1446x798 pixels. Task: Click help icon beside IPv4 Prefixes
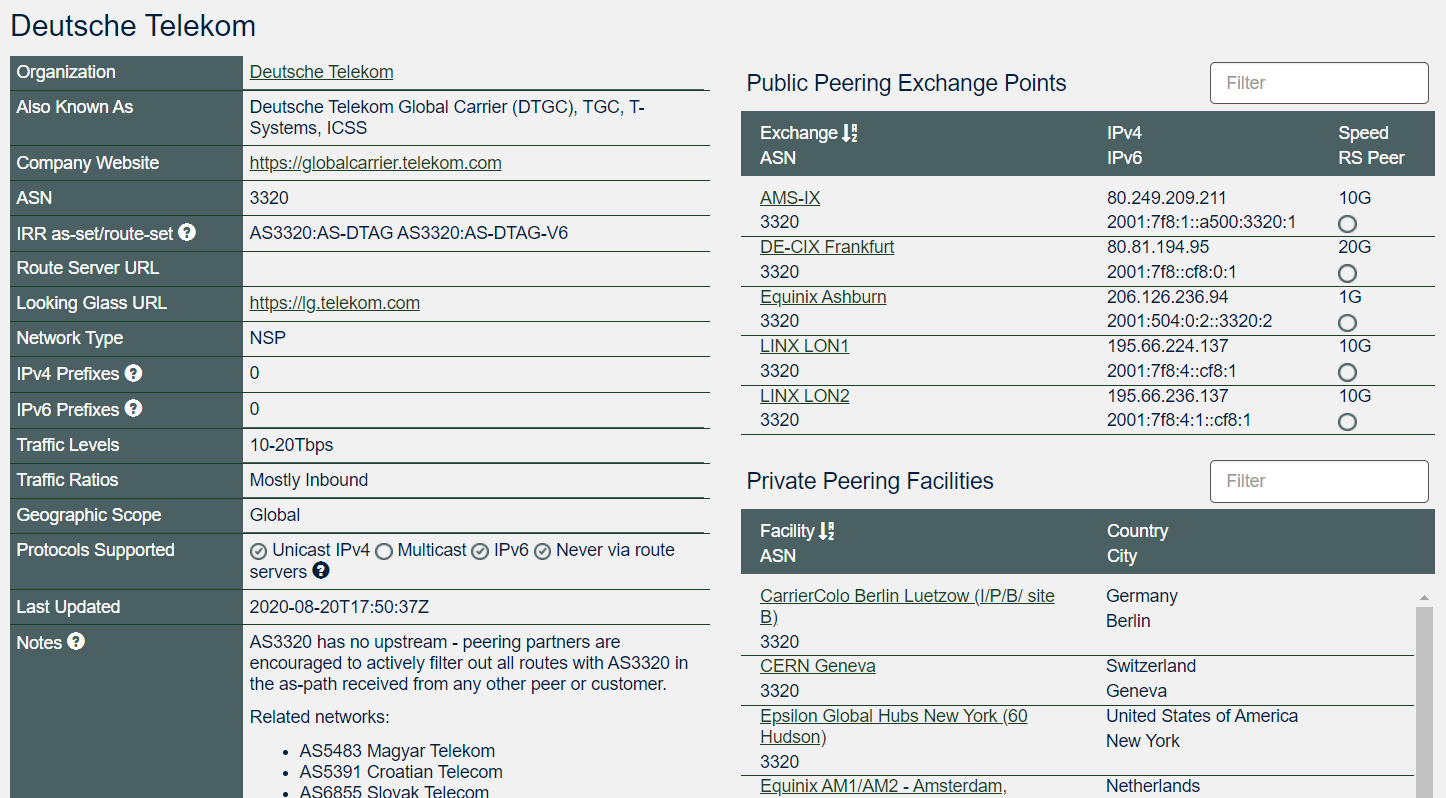coord(133,373)
